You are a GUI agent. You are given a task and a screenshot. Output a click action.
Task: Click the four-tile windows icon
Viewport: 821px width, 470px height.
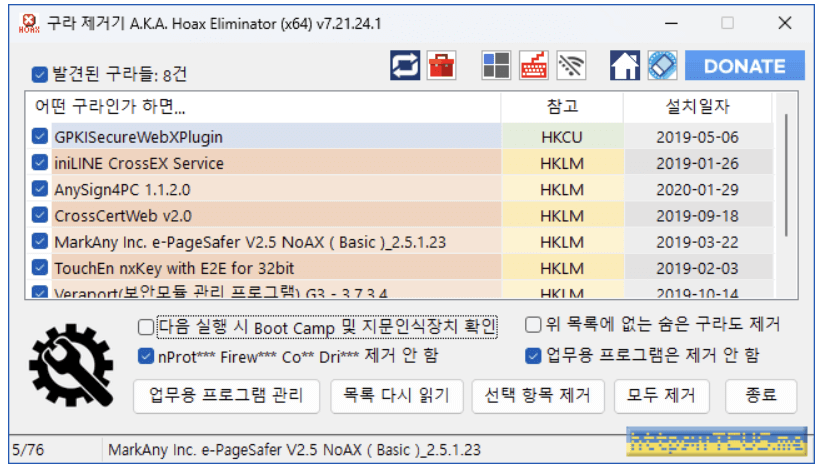pyautogui.click(x=496, y=65)
